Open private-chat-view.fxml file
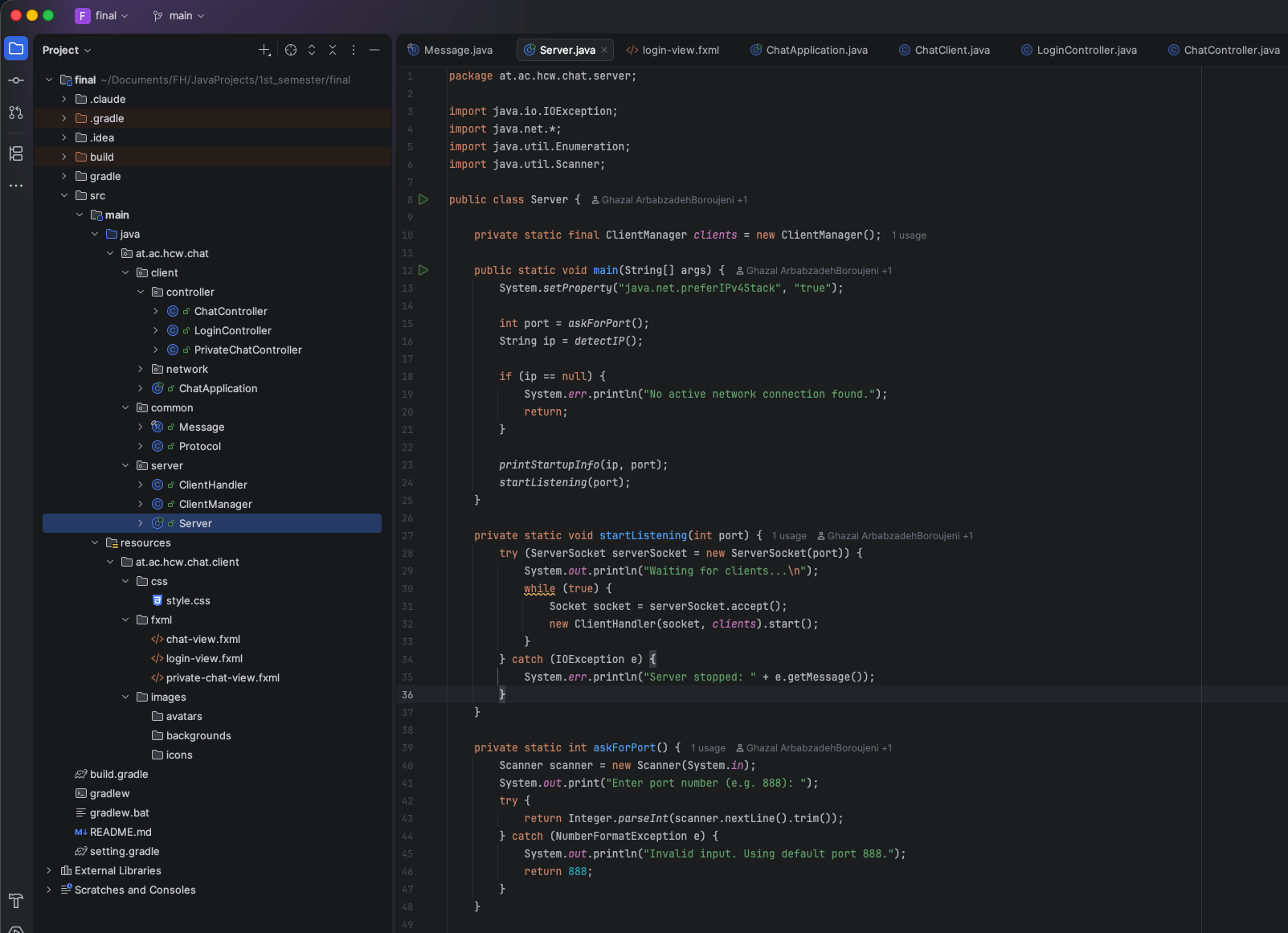 pyautogui.click(x=223, y=677)
